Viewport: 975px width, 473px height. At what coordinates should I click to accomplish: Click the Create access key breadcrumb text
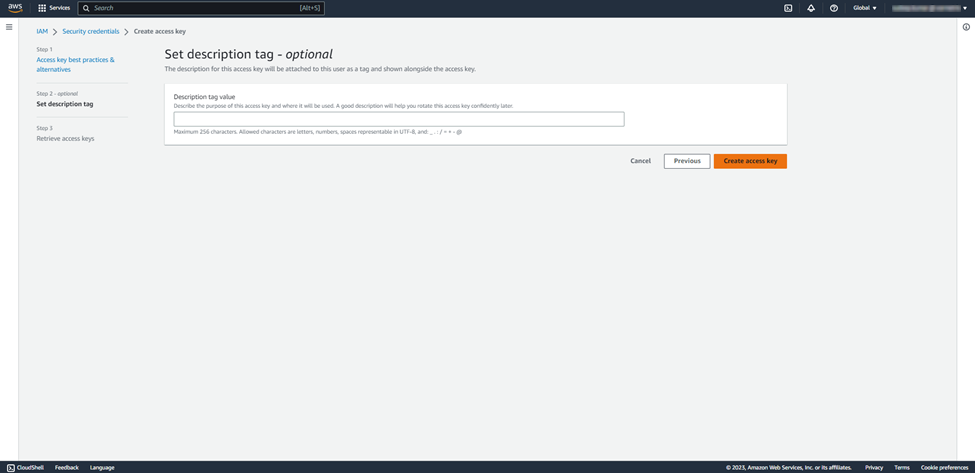(x=160, y=31)
